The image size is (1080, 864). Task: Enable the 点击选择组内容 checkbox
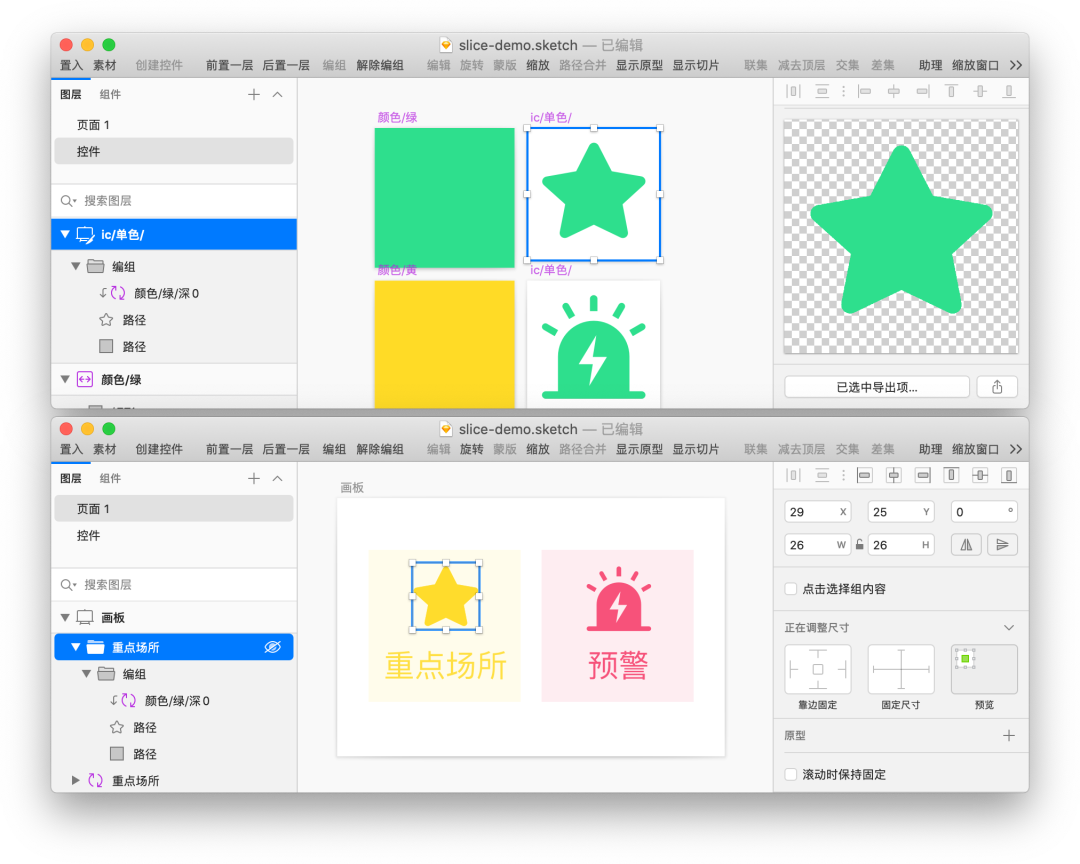pos(790,589)
